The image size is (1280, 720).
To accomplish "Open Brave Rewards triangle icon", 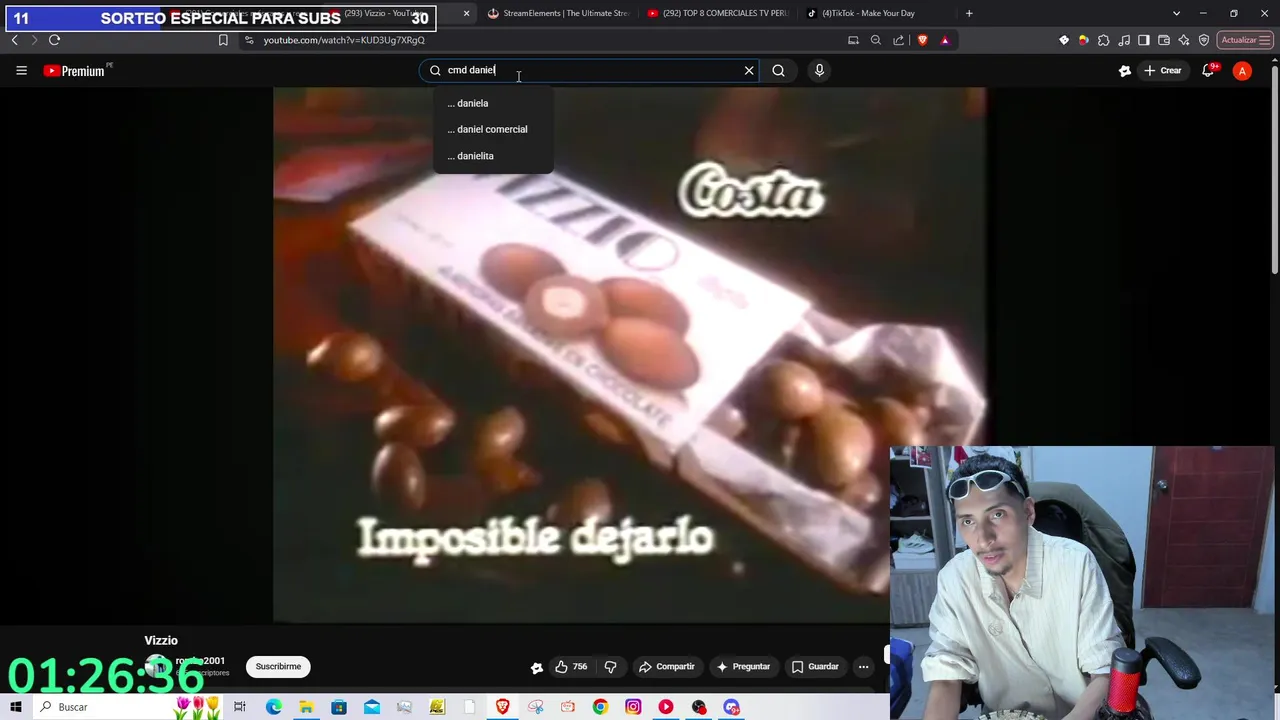I will (x=945, y=40).
